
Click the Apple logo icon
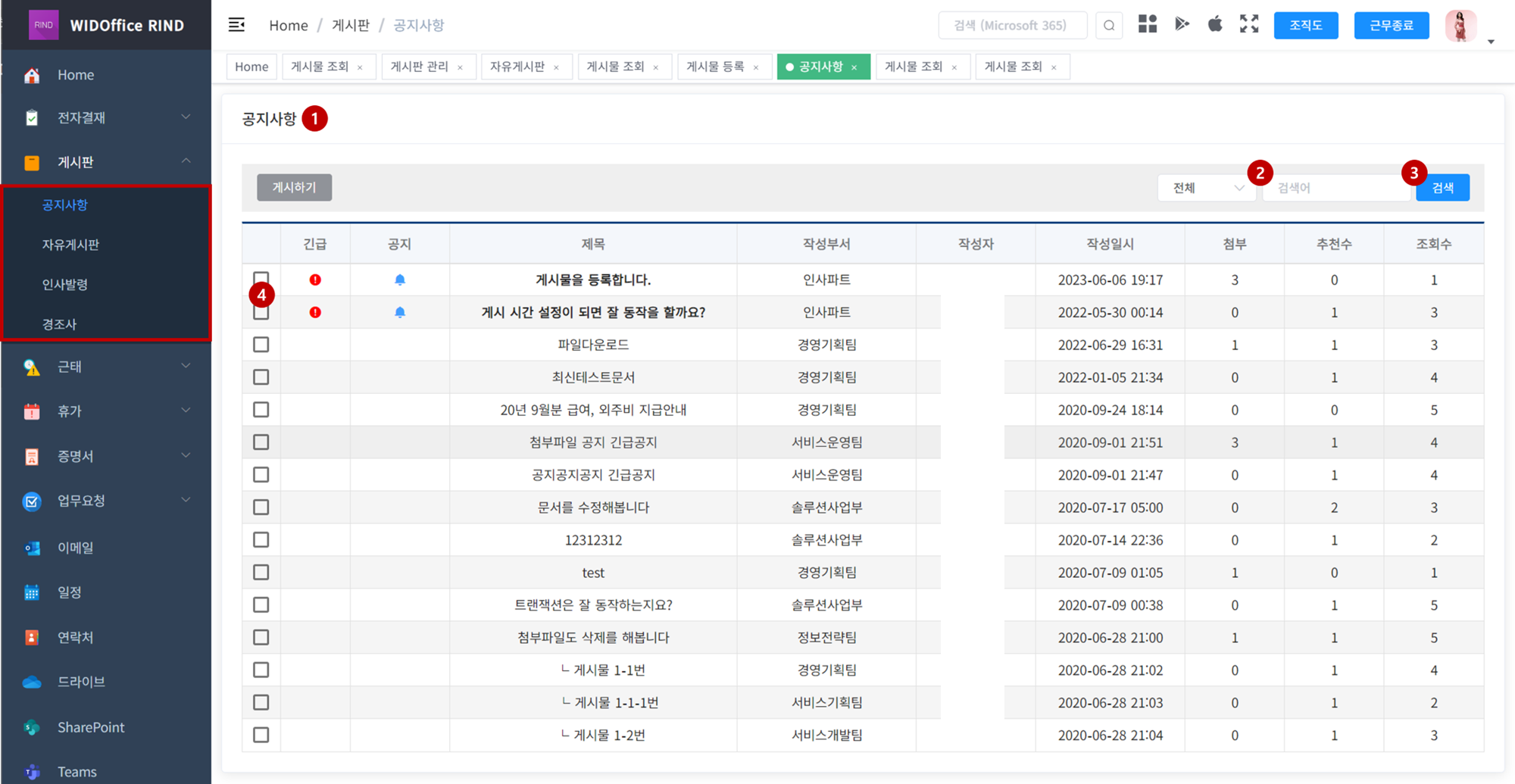click(1215, 24)
